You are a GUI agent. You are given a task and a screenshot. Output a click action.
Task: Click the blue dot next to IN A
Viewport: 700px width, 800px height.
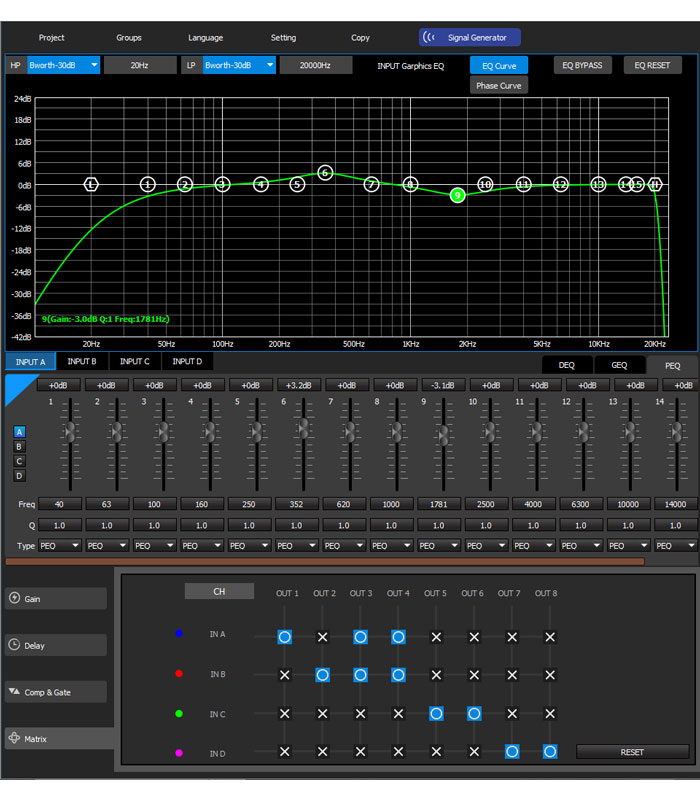point(179,634)
